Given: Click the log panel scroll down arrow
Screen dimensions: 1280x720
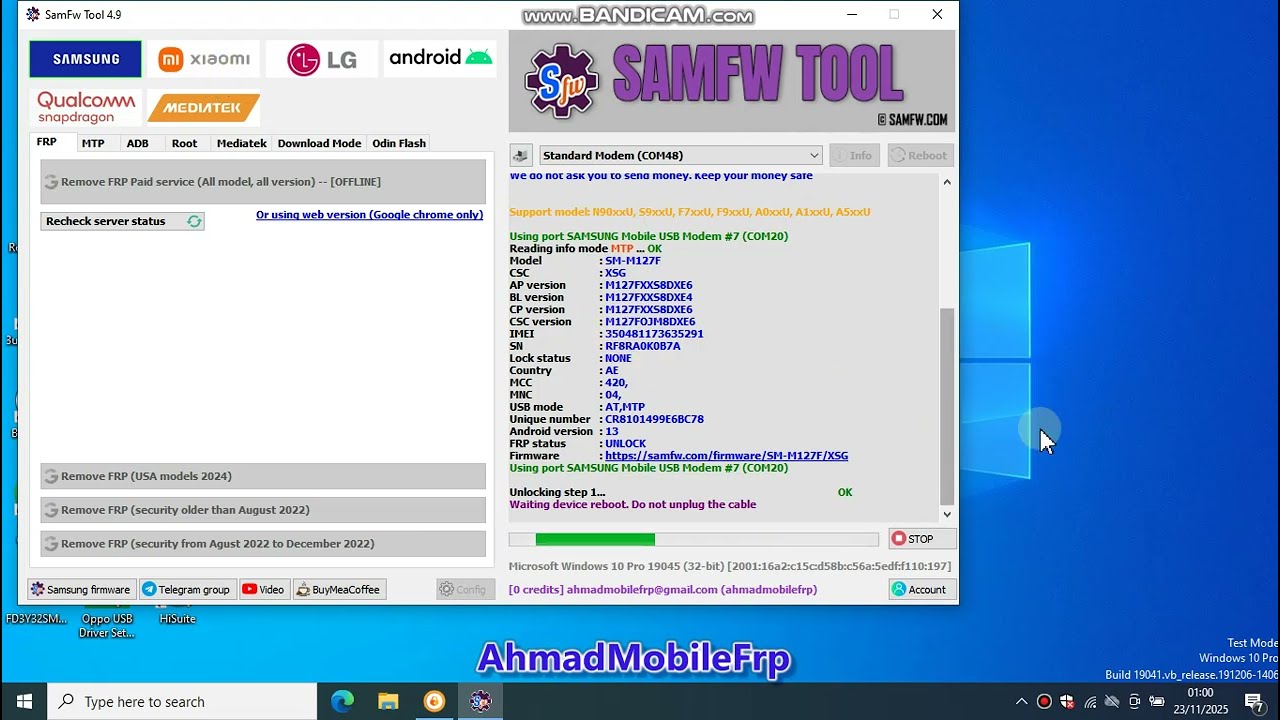Looking at the screenshot, I should tap(947, 515).
